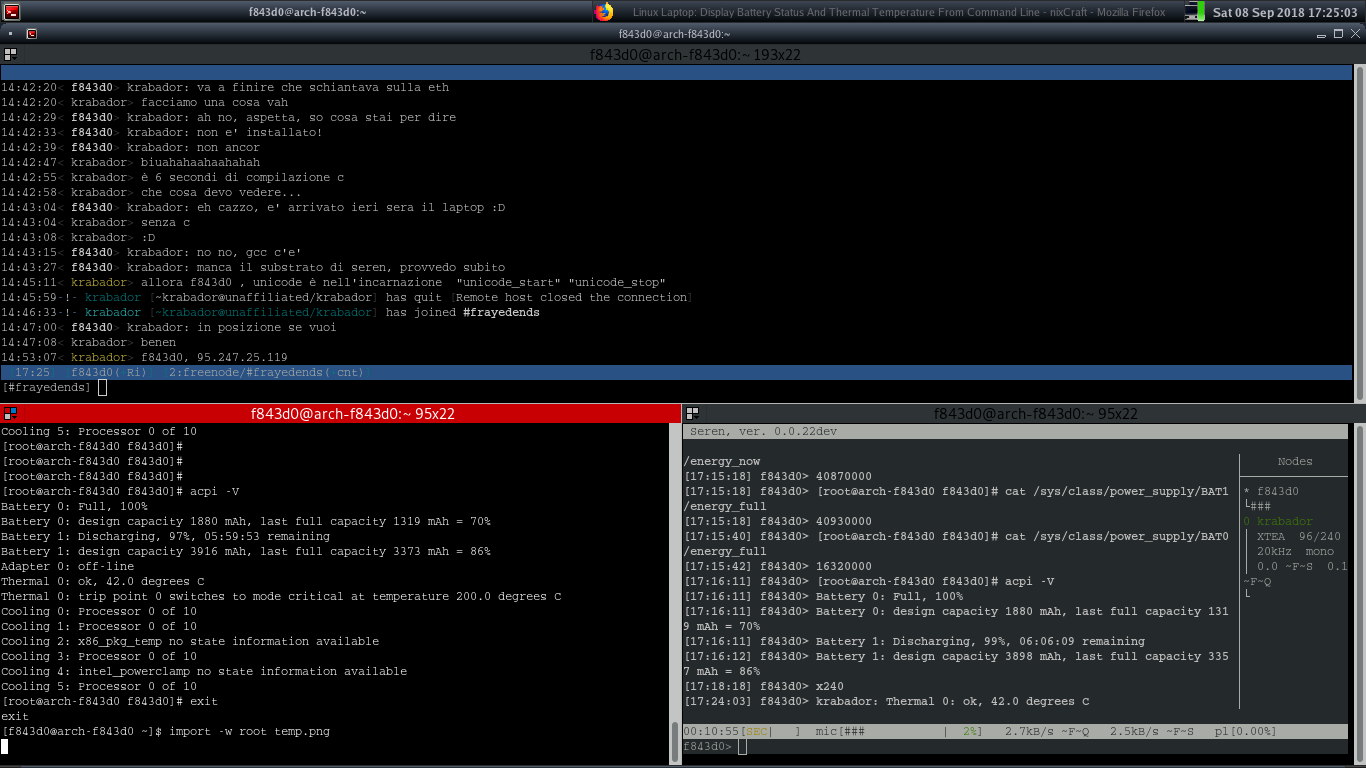The height and width of the screenshot is (768, 1366).
Task: Click the shell cursor below the import command
Action: tap(4, 746)
